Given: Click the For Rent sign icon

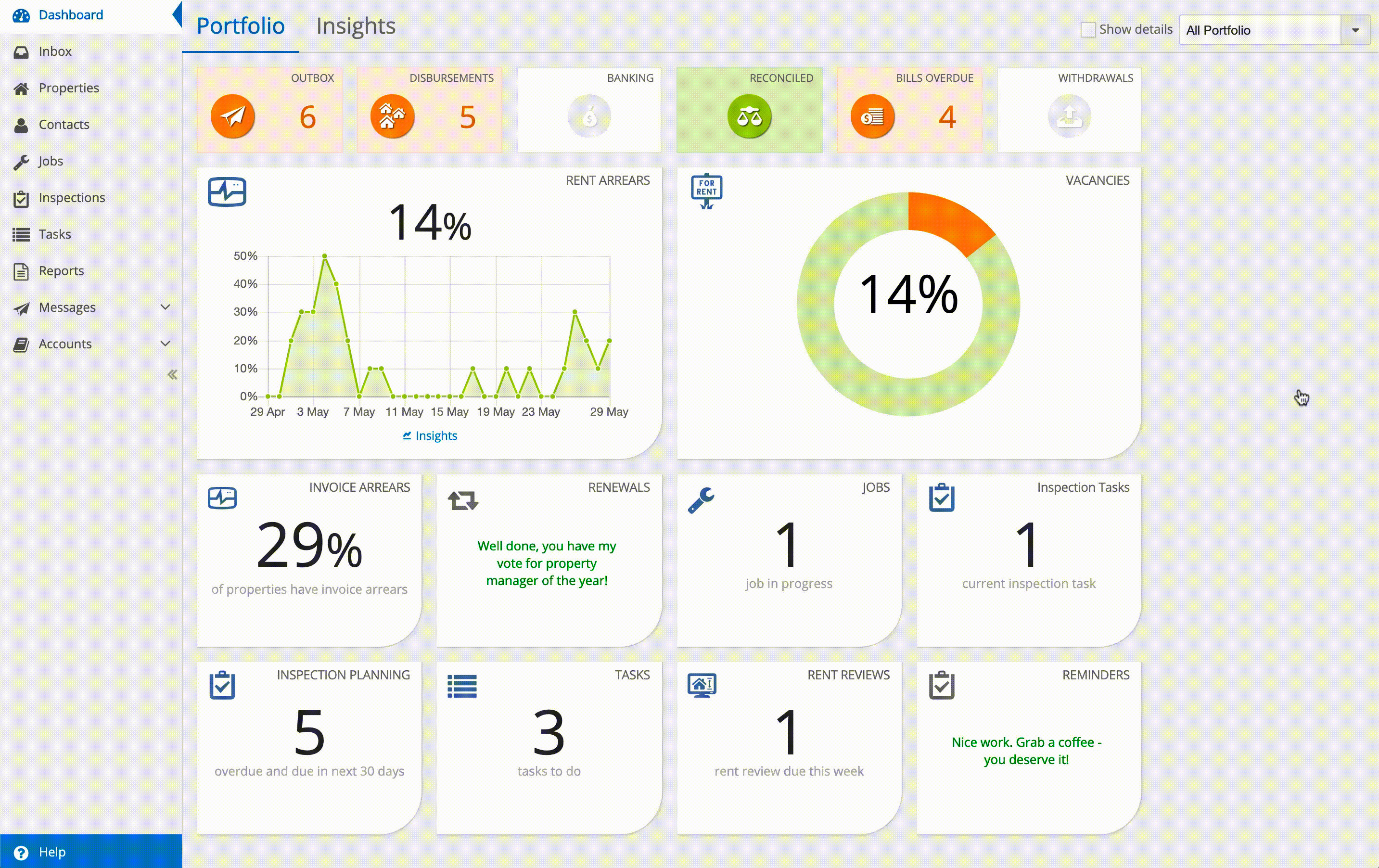Looking at the screenshot, I should coord(707,191).
